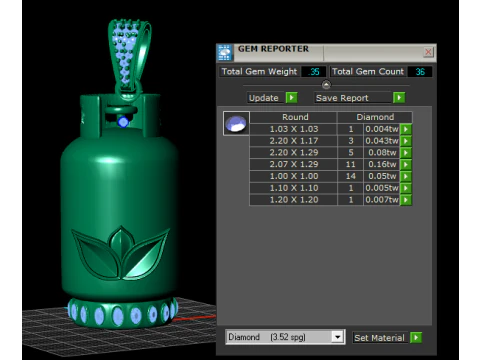Click the Total Gem Weight label
This screenshot has width=480, height=360.
click(259, 72)
